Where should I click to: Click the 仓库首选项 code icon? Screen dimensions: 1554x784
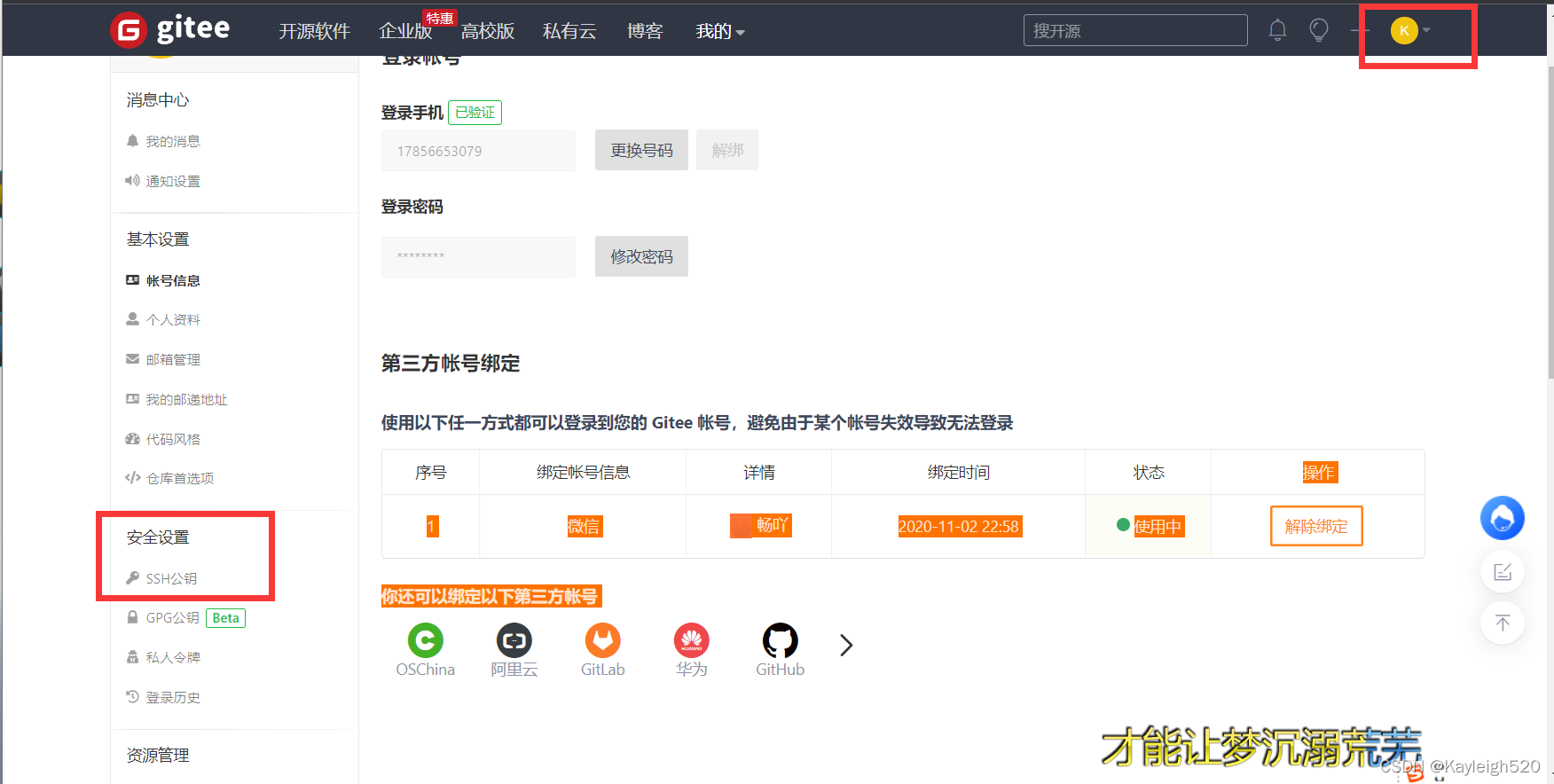point(132,477)
